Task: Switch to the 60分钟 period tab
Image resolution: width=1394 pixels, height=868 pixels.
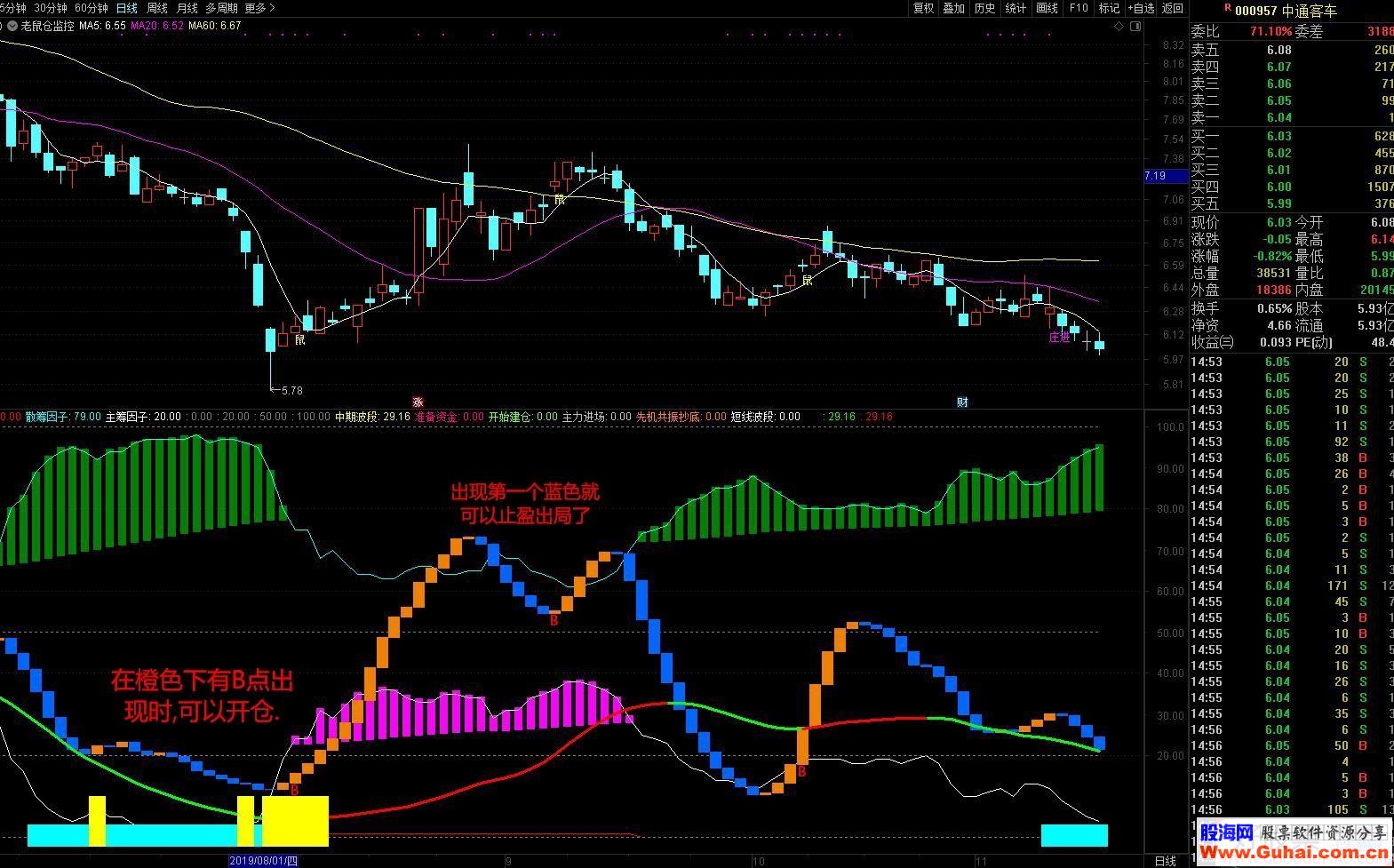Action: coord(91,8)
